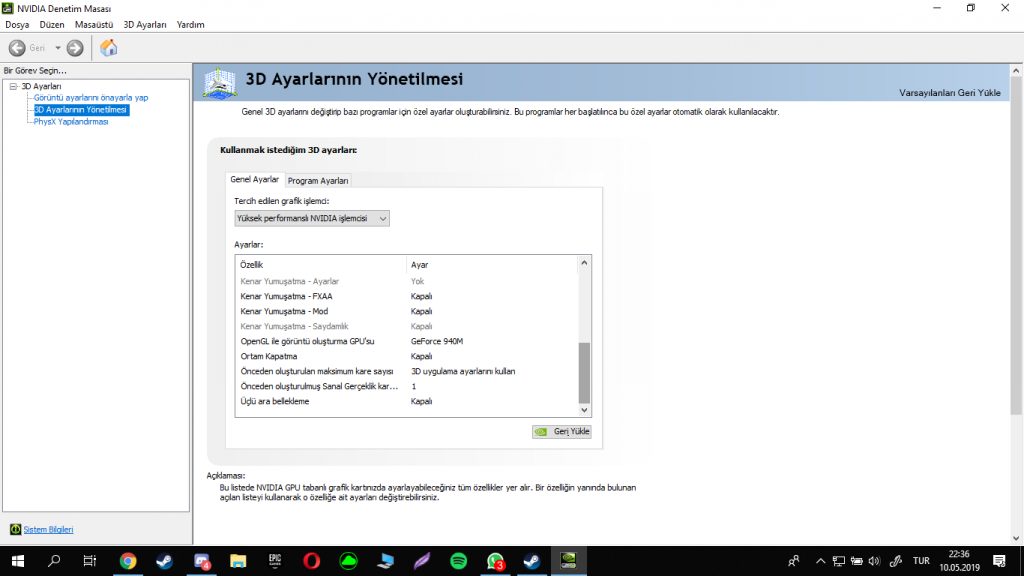Select the Genel Ayarlar tab
The image size is (1024, 576).
coord(254,180)
